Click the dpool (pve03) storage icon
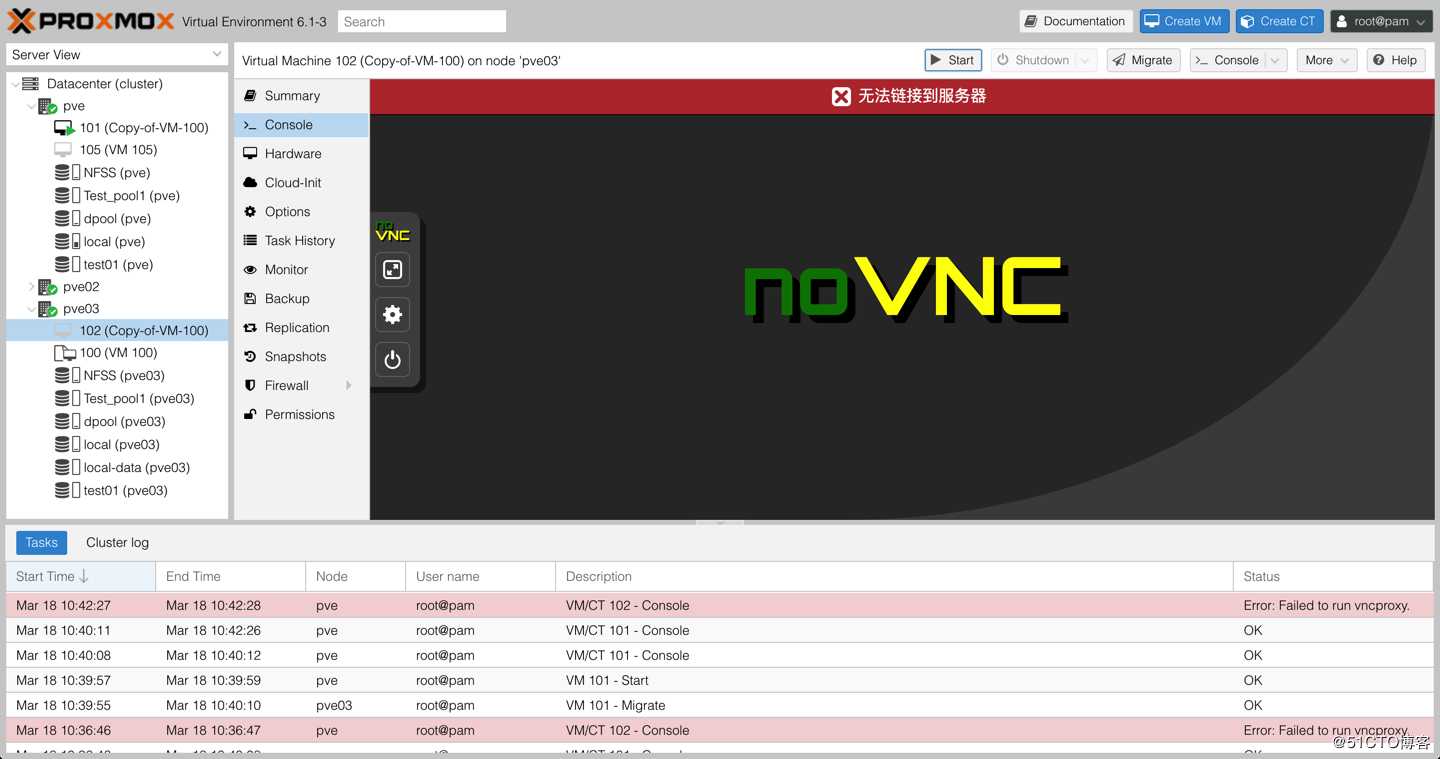Screen dimensions: 1440x759 67,422
